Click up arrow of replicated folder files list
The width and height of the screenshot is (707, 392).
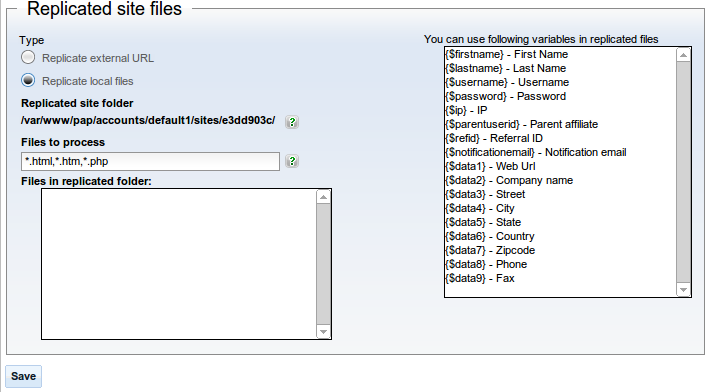(323, 197)
